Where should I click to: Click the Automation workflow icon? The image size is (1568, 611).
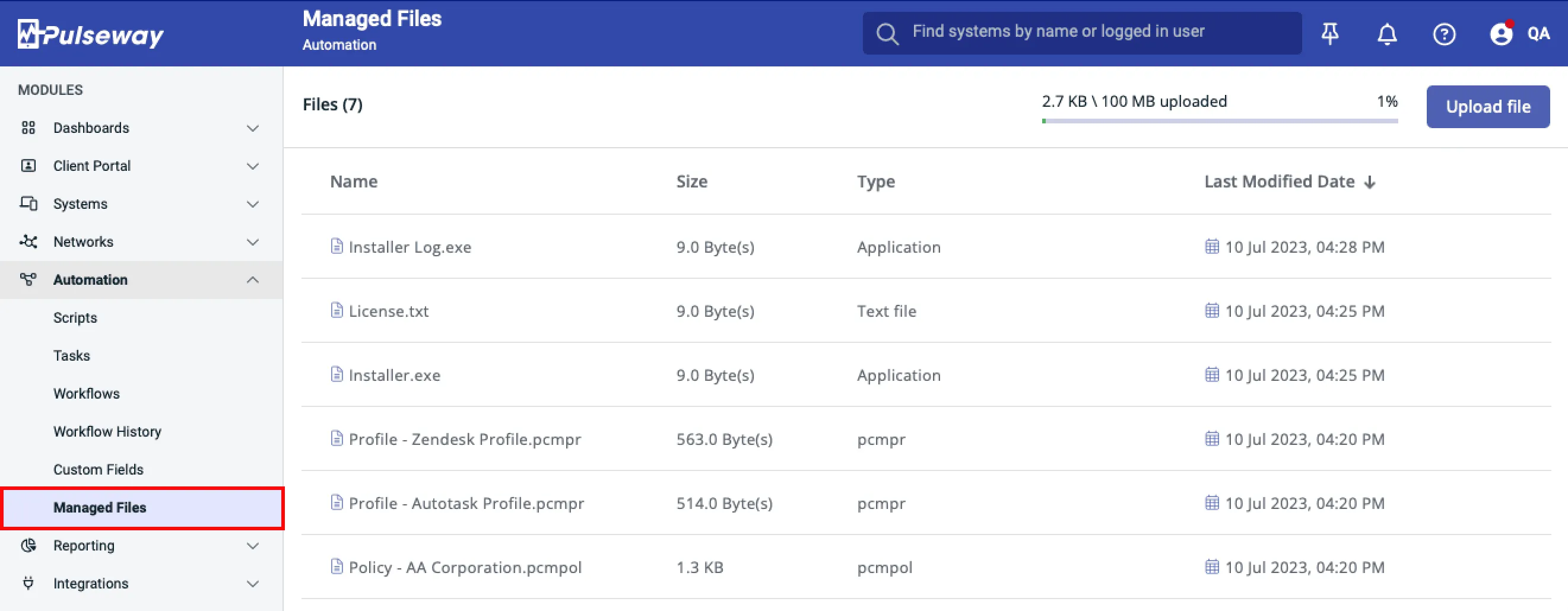tap(28, 279)
